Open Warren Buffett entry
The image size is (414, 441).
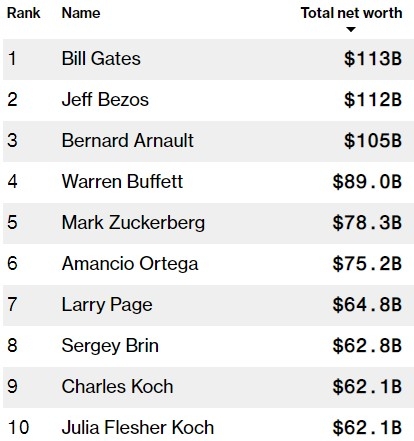click(x=122, y=181)
